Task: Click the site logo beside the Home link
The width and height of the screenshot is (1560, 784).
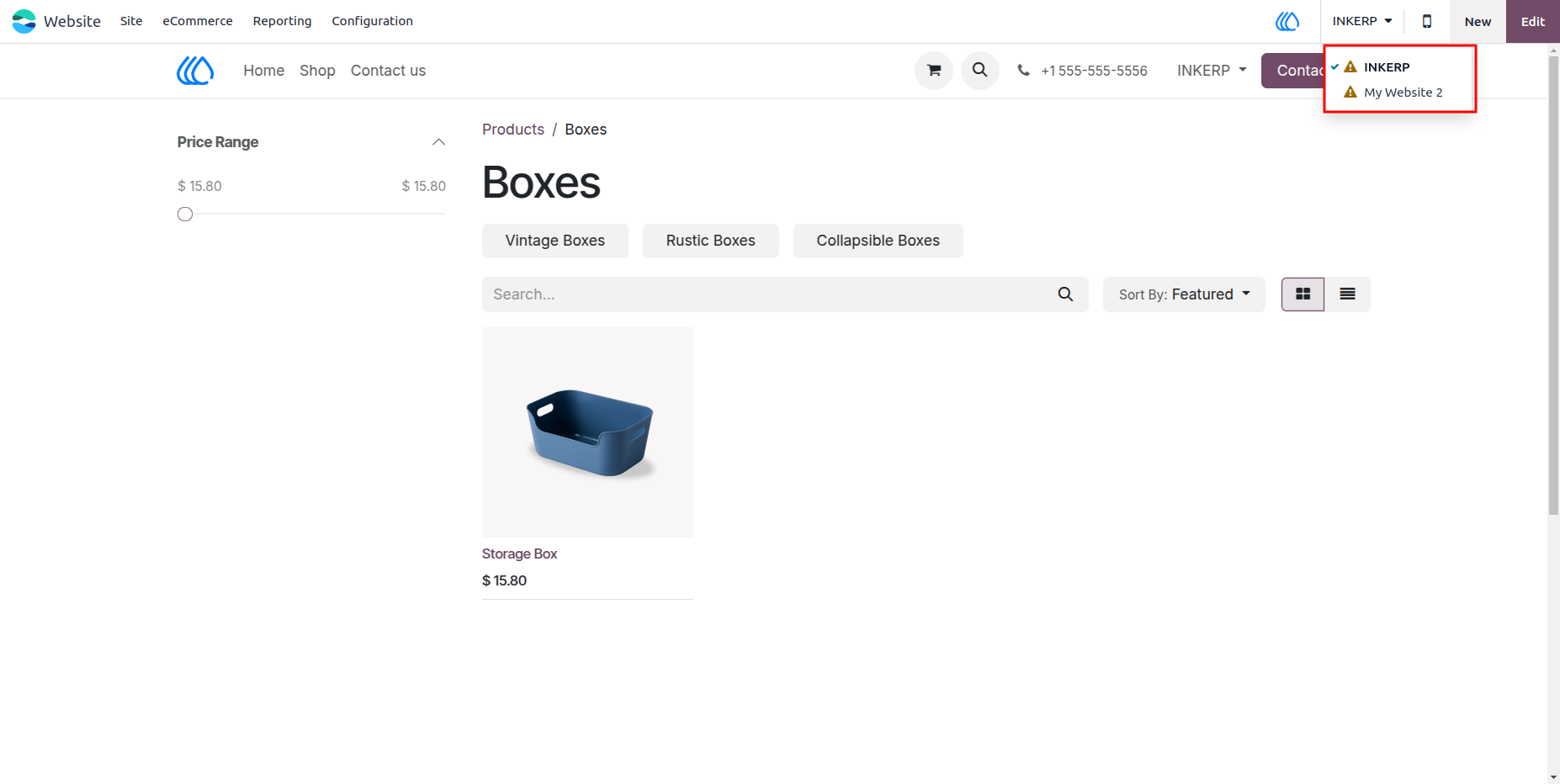Action: (195, 71)
